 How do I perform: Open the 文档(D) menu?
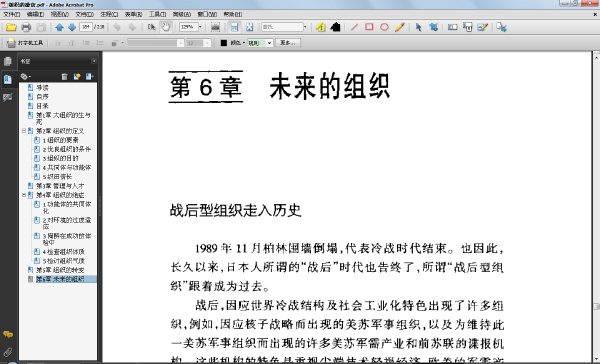click(85, 14)
